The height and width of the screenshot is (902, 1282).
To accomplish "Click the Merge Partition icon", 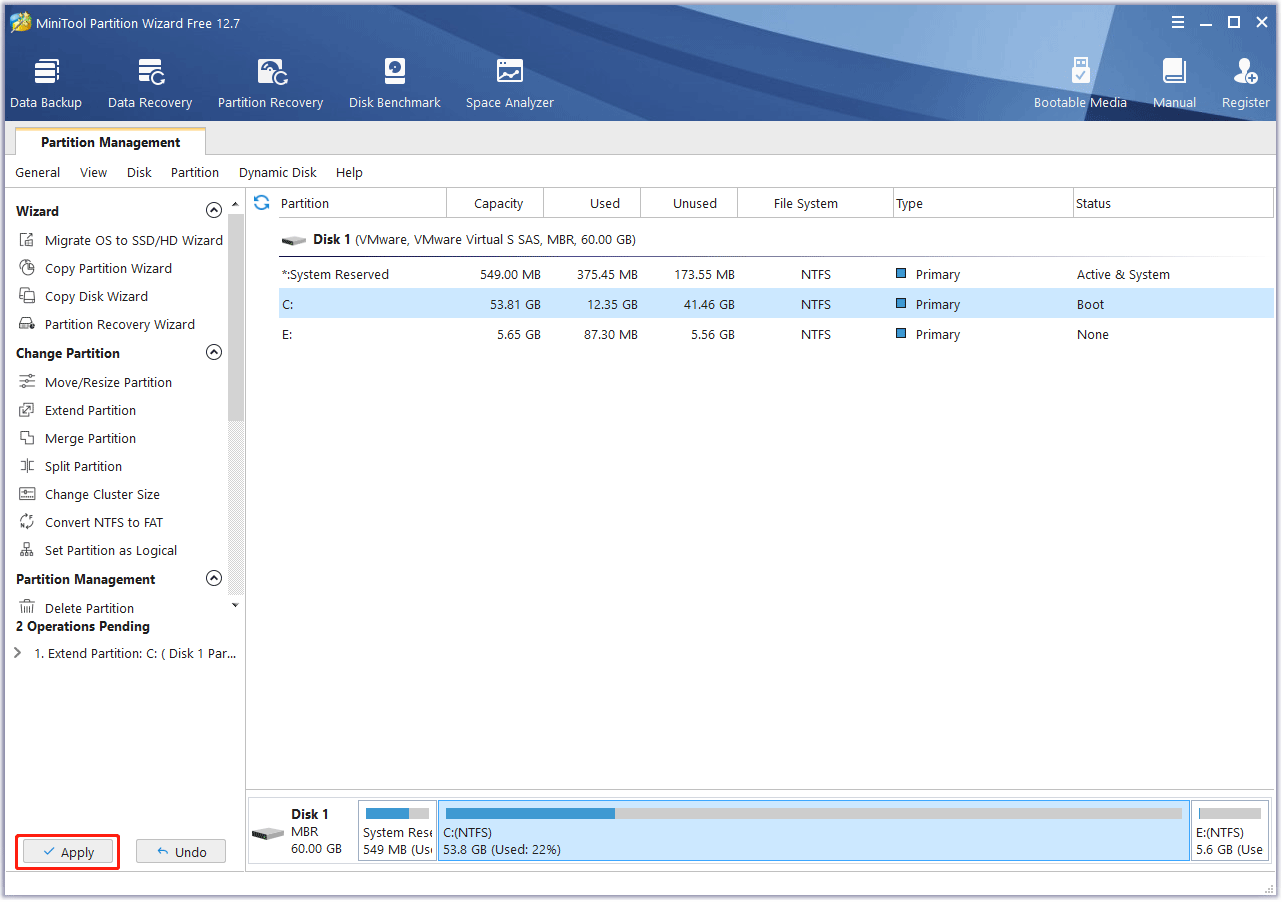I will 27,438.
